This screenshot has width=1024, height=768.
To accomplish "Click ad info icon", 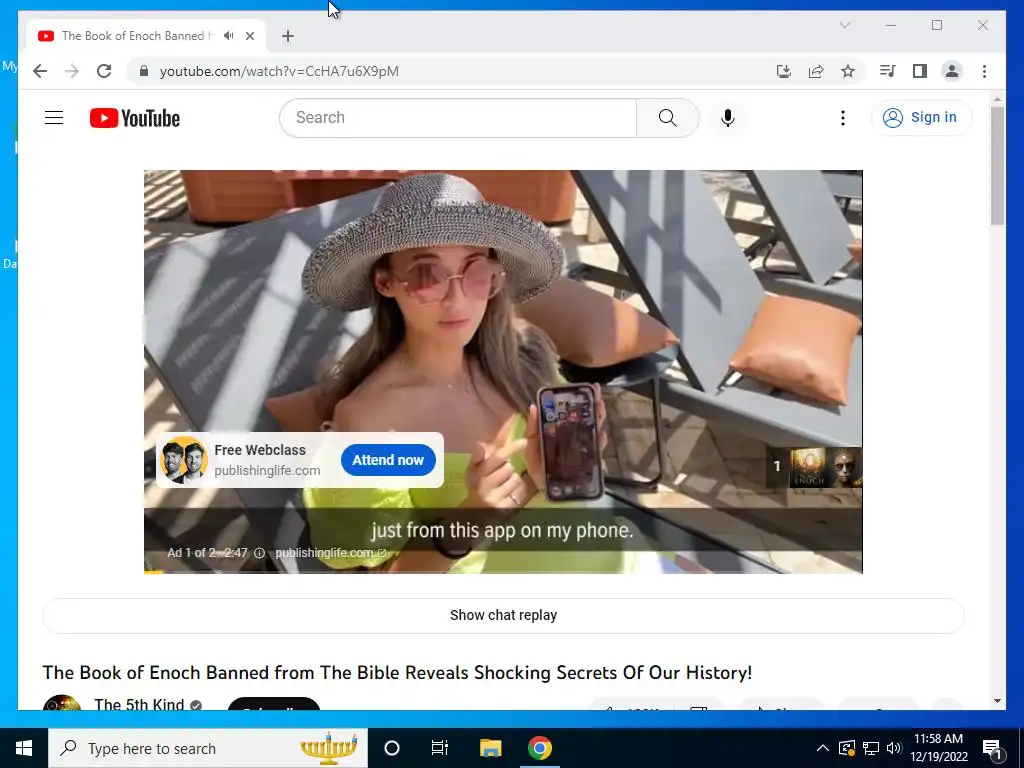I will point(259,553).
